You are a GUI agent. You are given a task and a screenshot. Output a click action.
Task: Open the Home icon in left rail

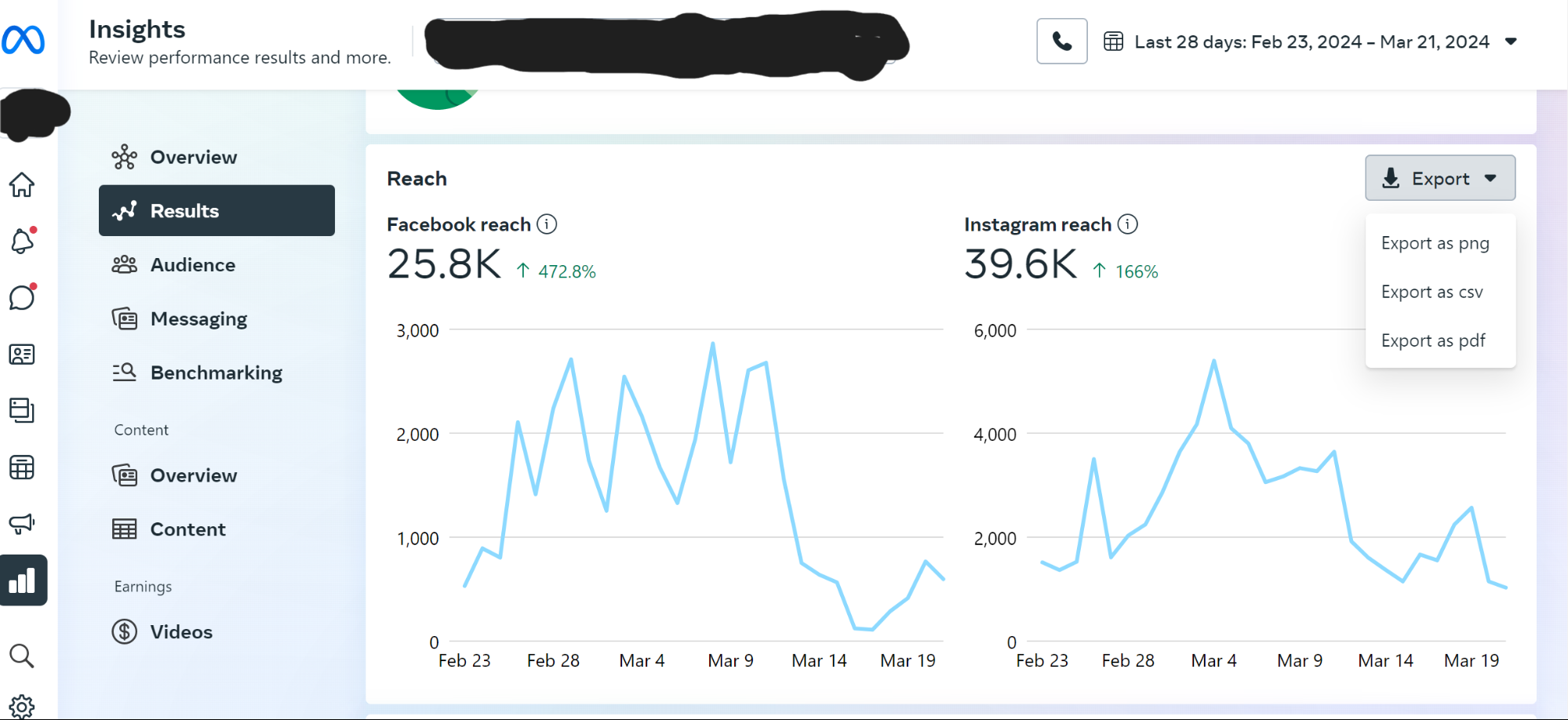click(24, 184)
